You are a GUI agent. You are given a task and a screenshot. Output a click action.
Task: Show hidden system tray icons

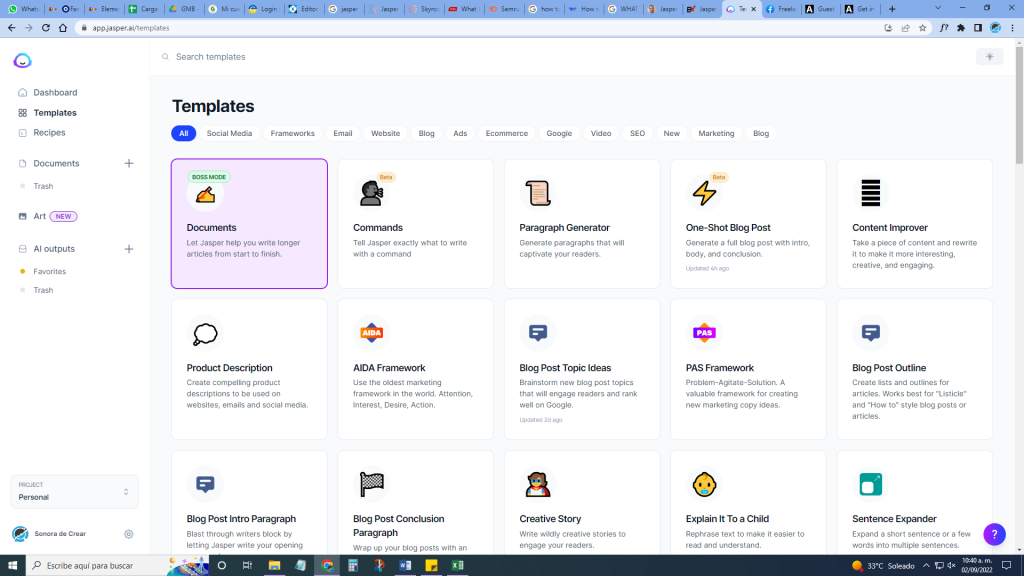pos(926,566)
